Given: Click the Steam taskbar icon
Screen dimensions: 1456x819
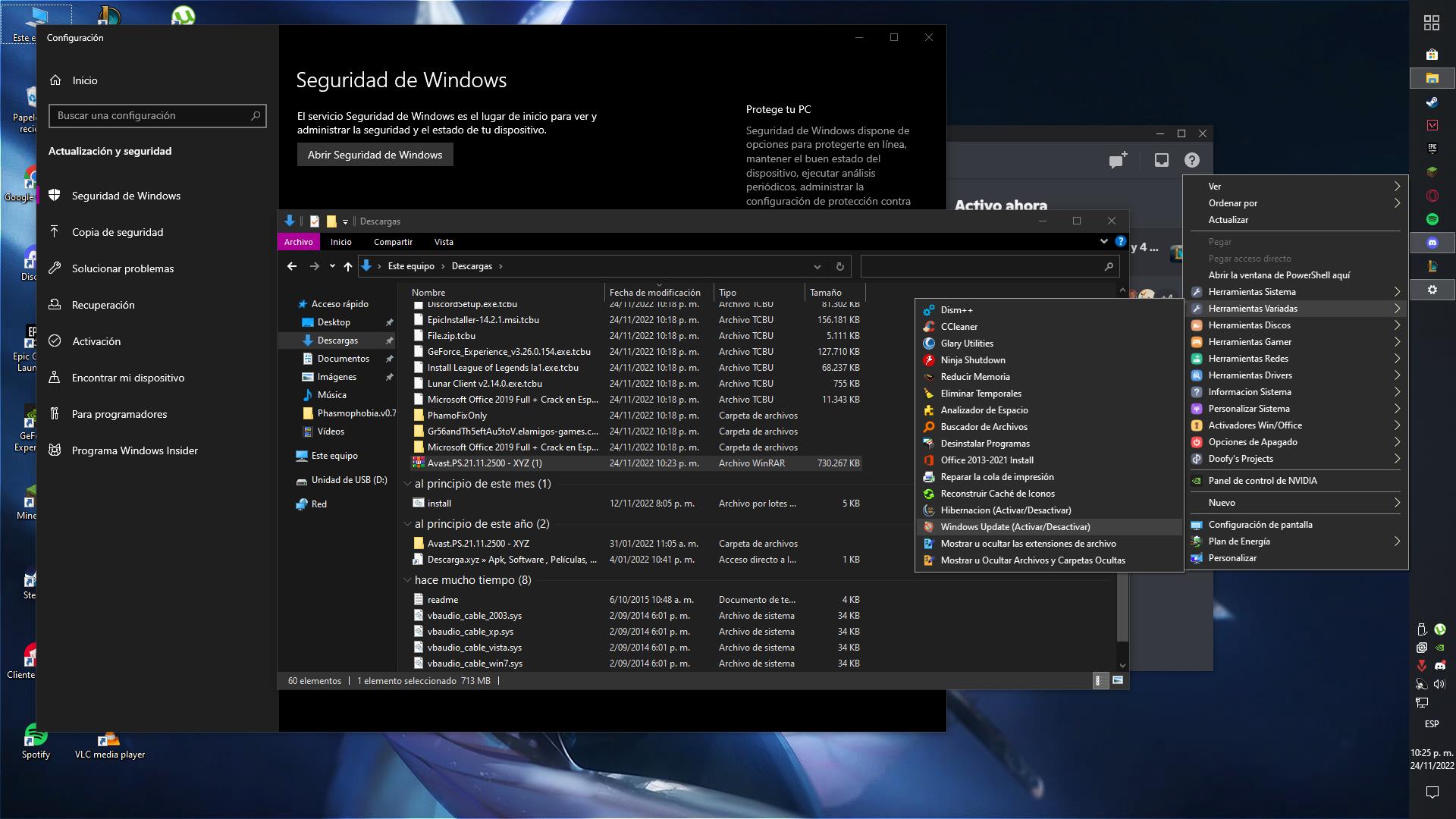Looking at the screenshot, I should pos(1432,102).
